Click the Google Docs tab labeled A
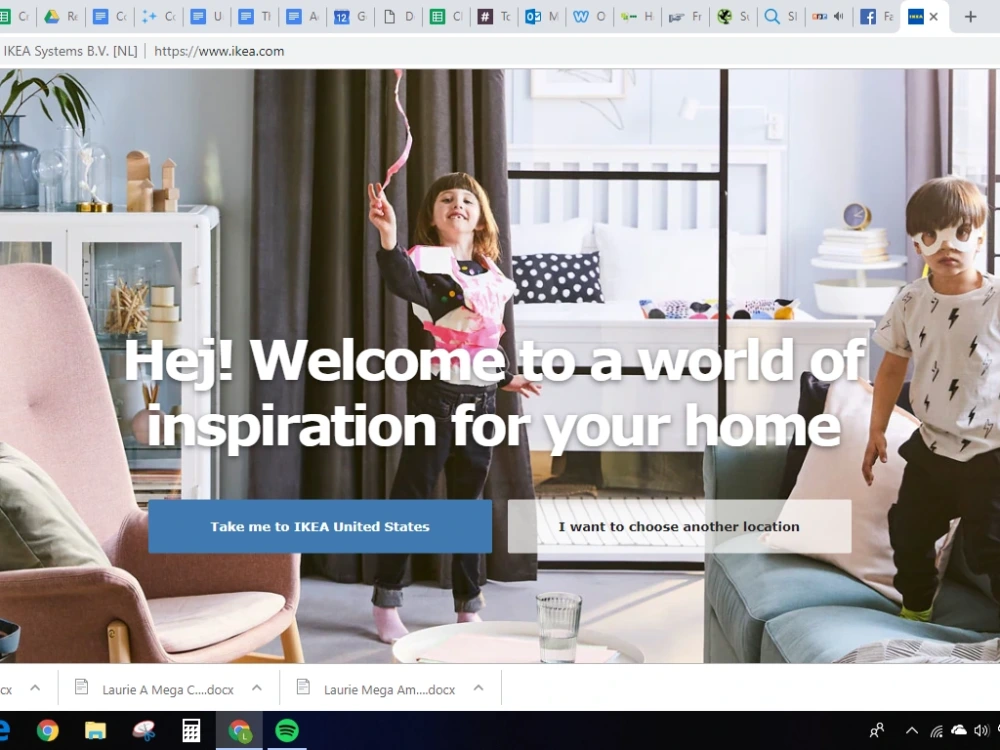Screen dimensions: 1000x750 (302, 17)
